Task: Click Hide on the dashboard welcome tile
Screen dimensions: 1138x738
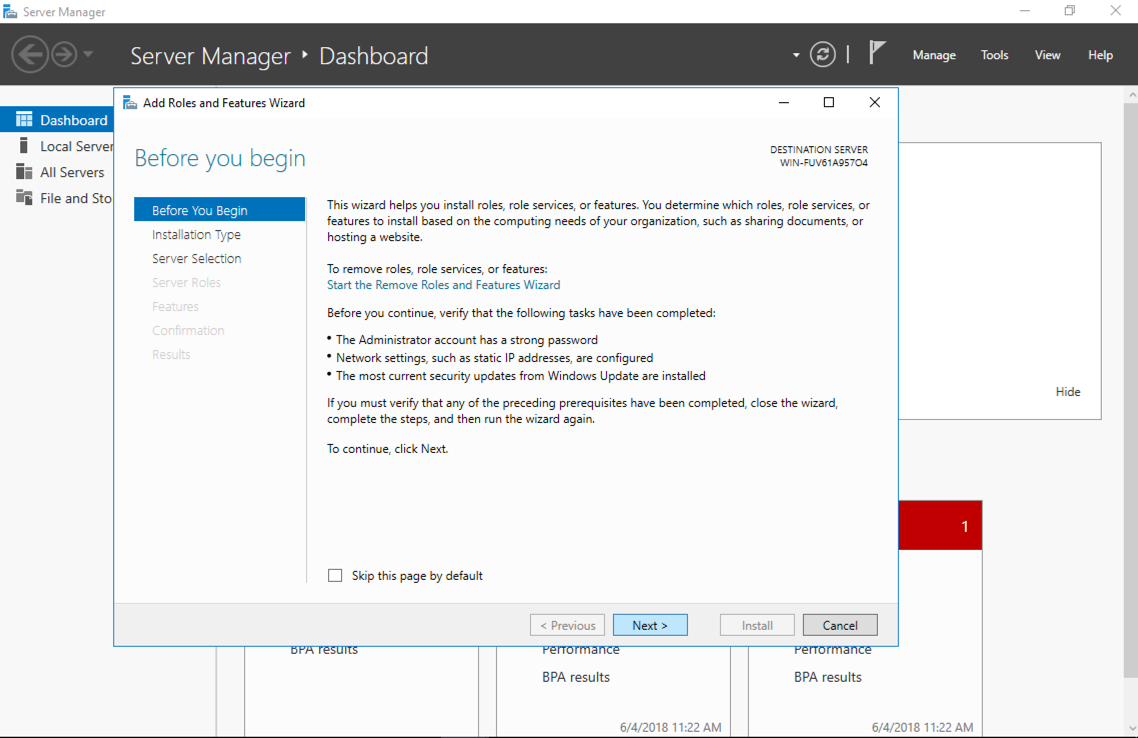Action: [x=1068, y=392]
